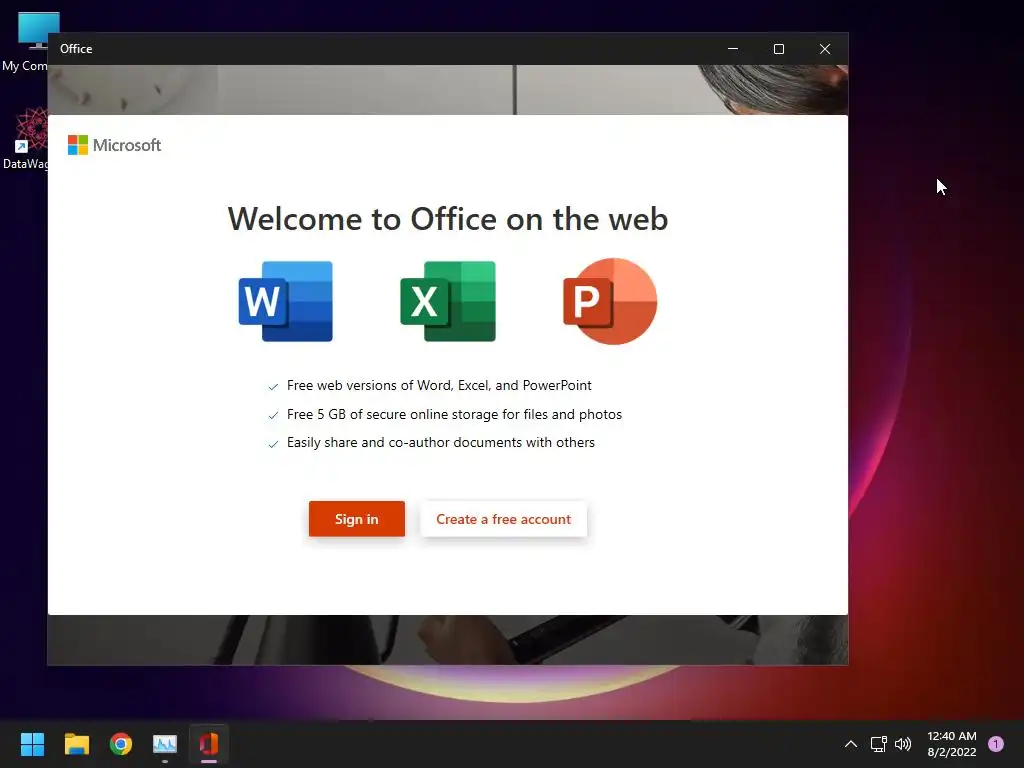Click 'Easily share and co-author documents' text
1024x768 pixels.
point(441,442)
